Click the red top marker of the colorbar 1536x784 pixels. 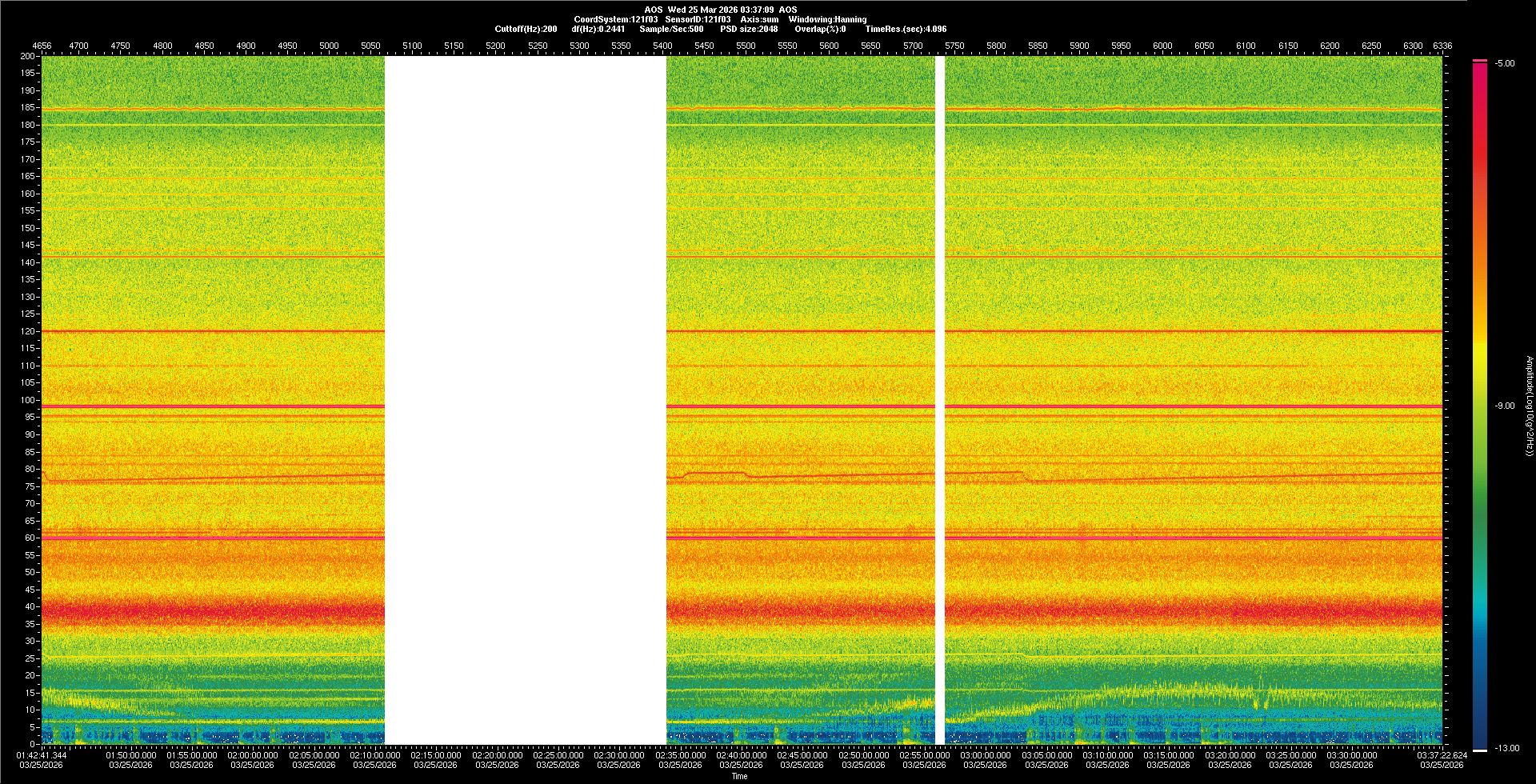[x=1479, y=61]
